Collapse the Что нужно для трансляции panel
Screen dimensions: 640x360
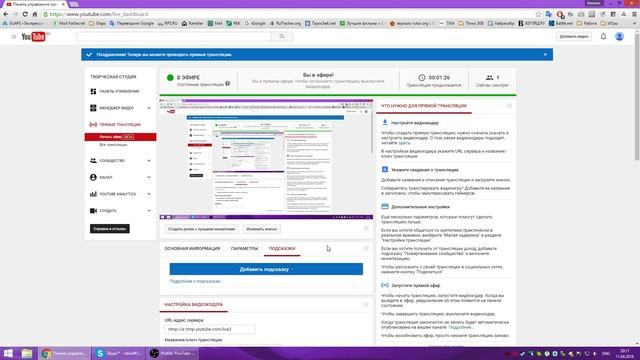509,106
